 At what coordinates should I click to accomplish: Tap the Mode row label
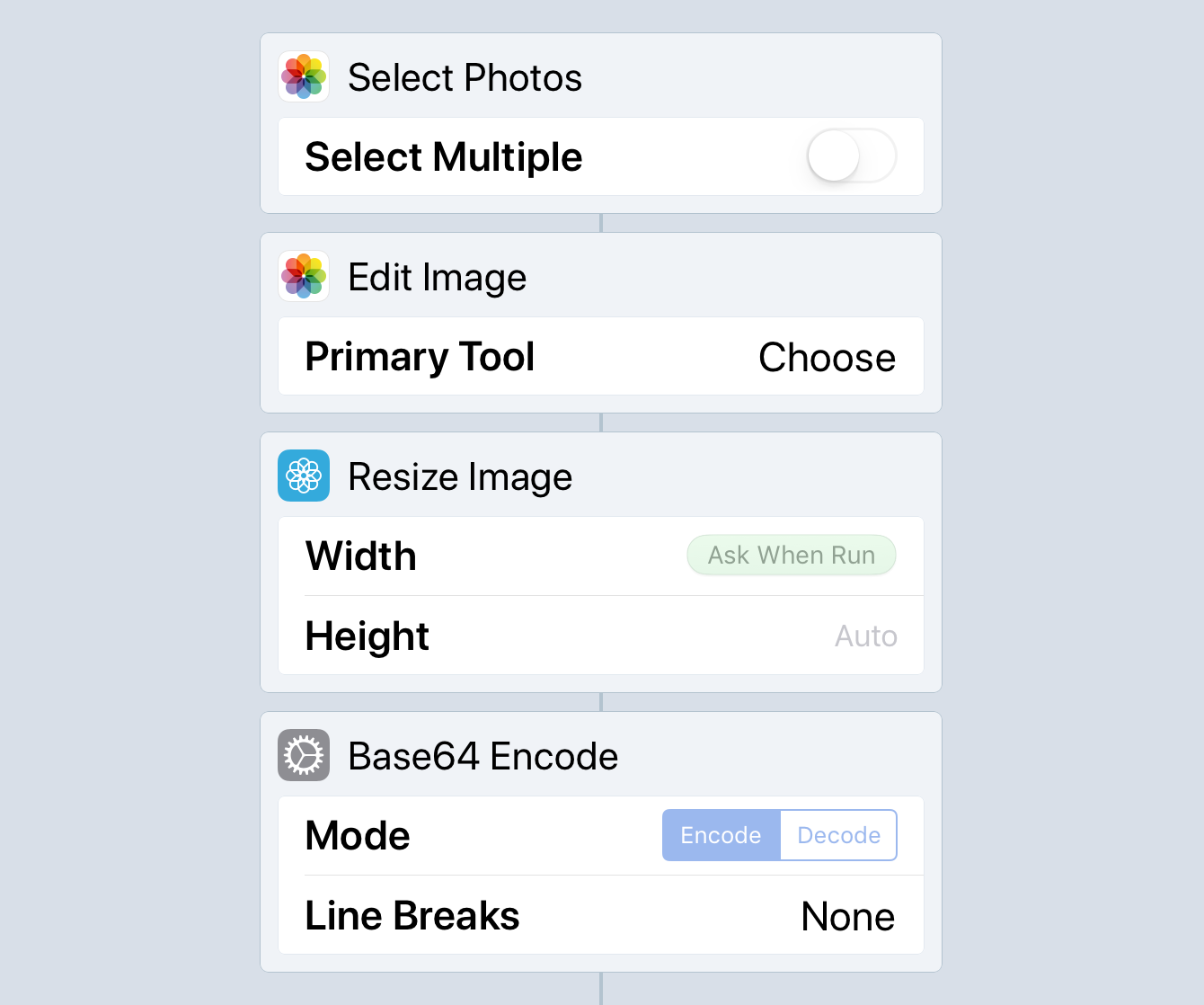coord(358,835)
